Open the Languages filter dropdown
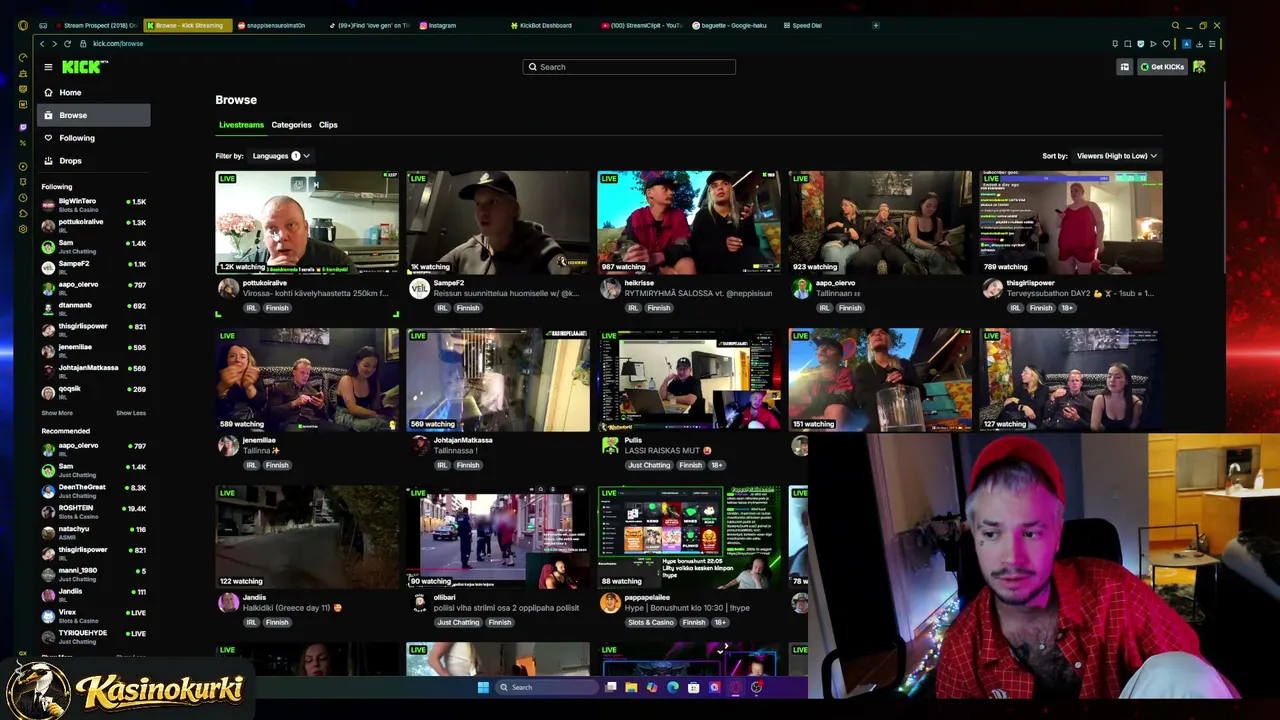 [x=280, y=156]
